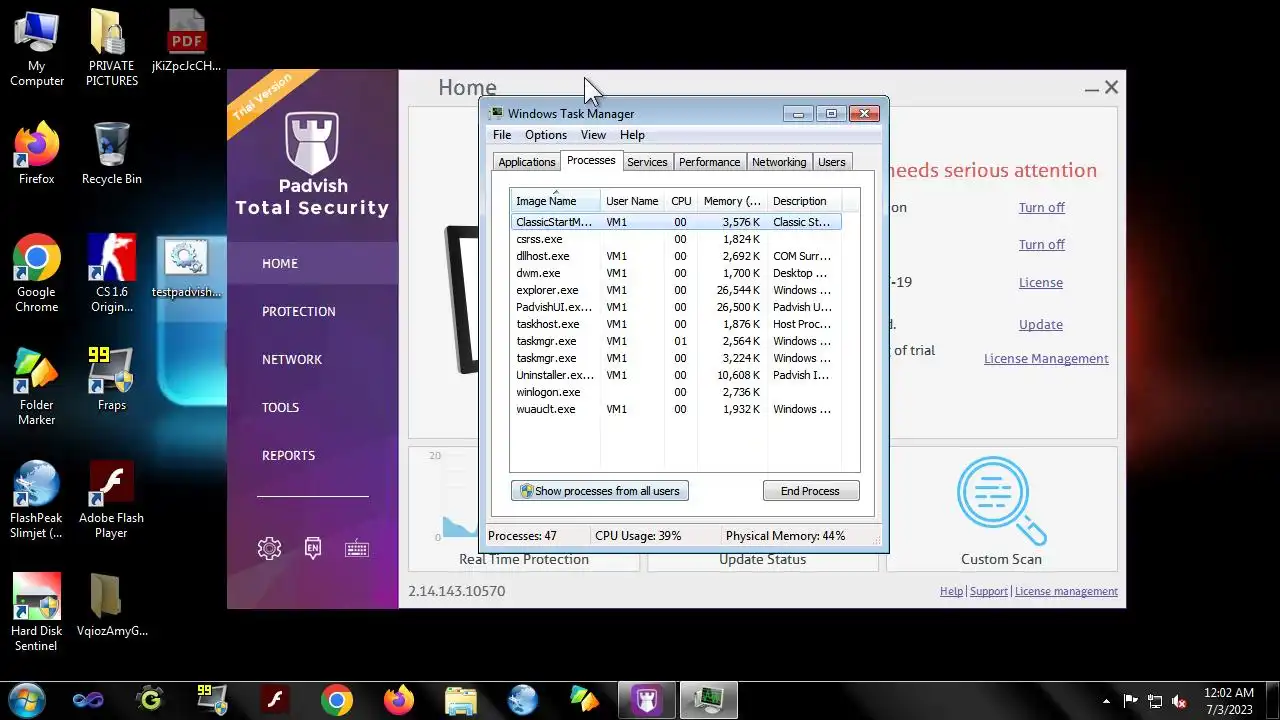This screenshot has width=1280, height=720.
Task: Open Padvish settings gear icon
Action: point(269,548)
